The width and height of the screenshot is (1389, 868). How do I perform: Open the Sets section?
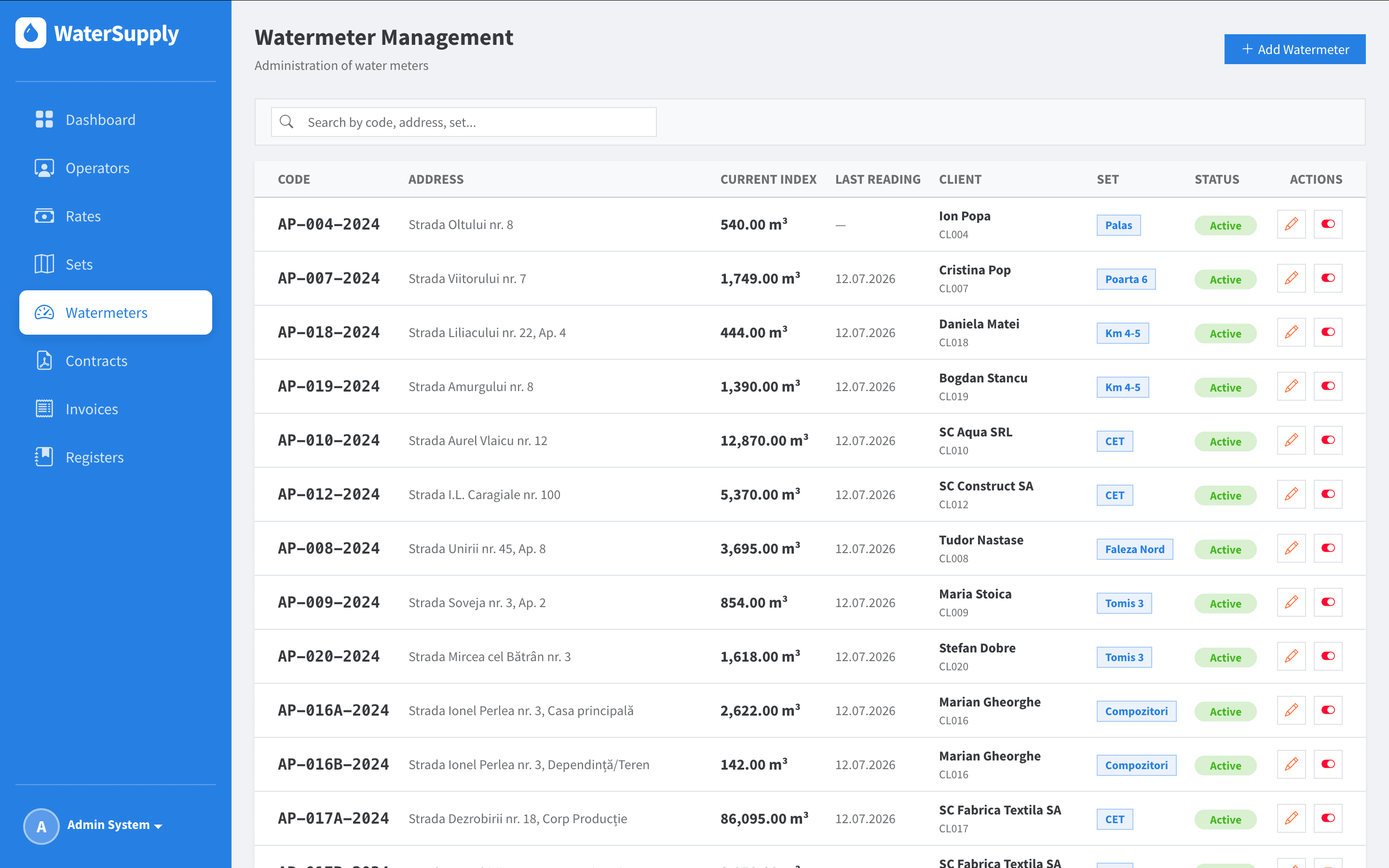(x=115, y=264)
